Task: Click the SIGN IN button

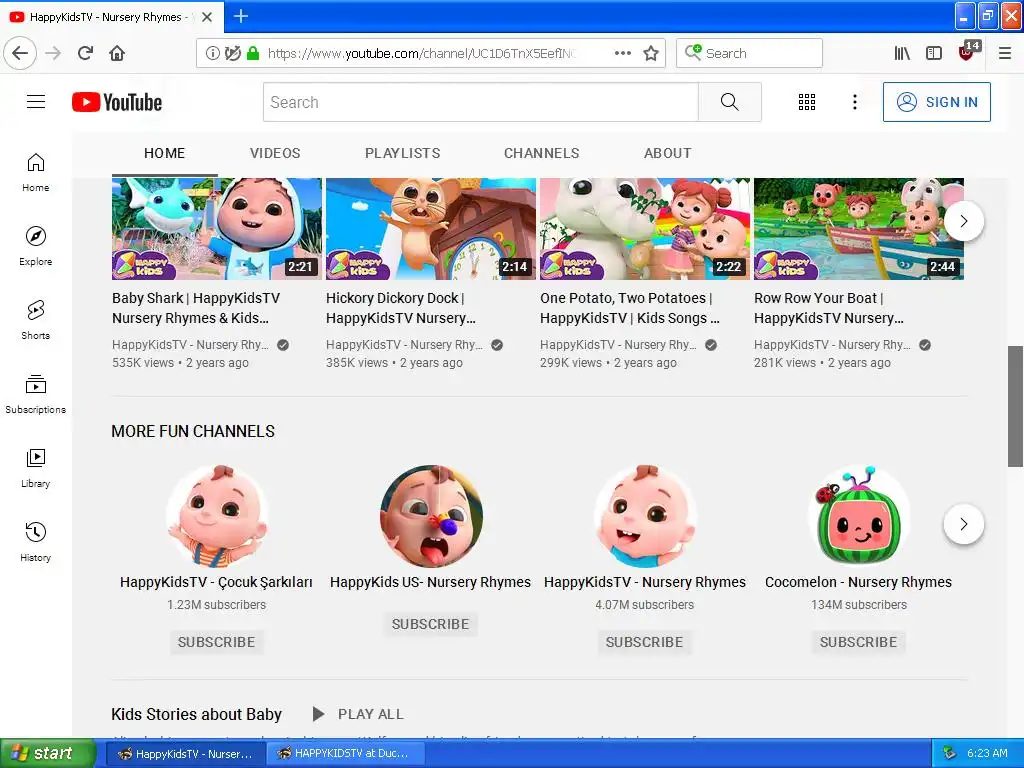Action: [x=936, y=102]
